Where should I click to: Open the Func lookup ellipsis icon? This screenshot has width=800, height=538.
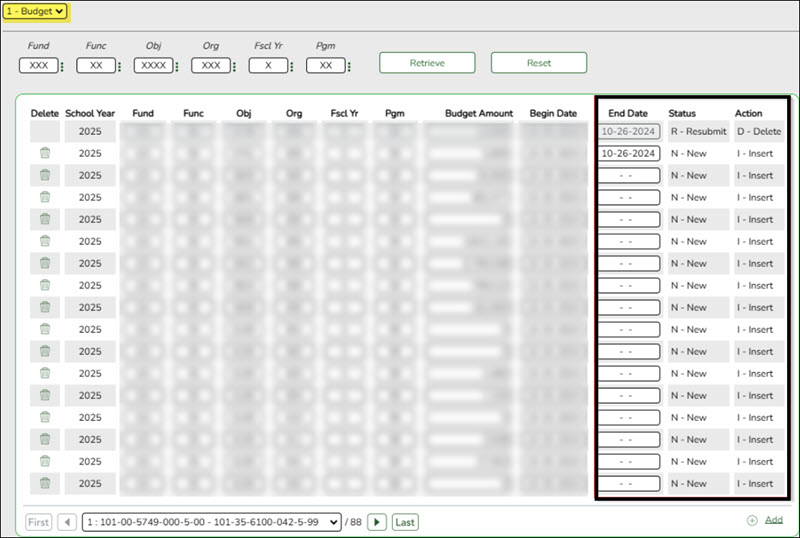coord(120,67)
